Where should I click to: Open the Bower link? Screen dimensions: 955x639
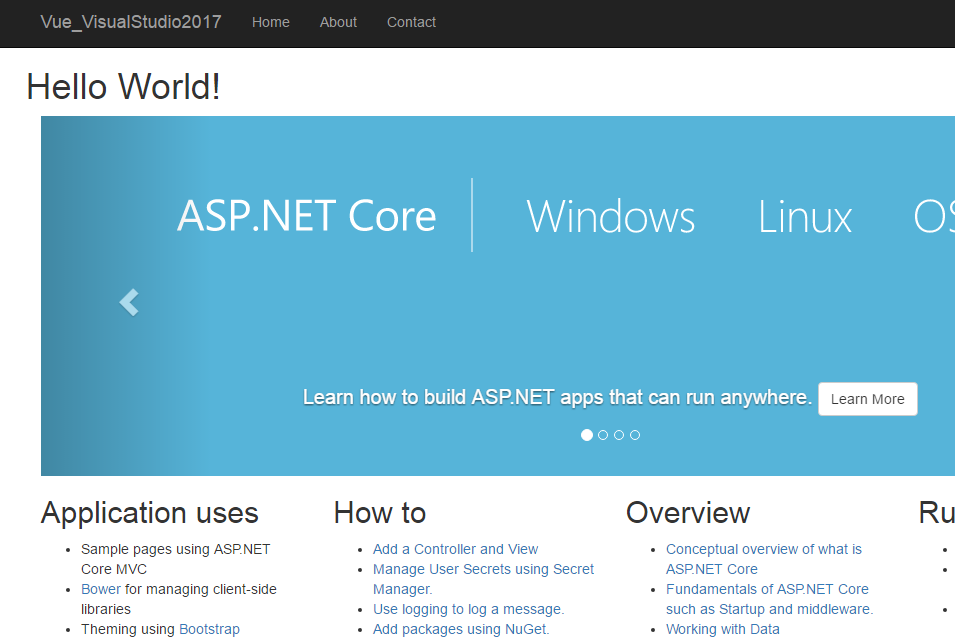point(100,589)
